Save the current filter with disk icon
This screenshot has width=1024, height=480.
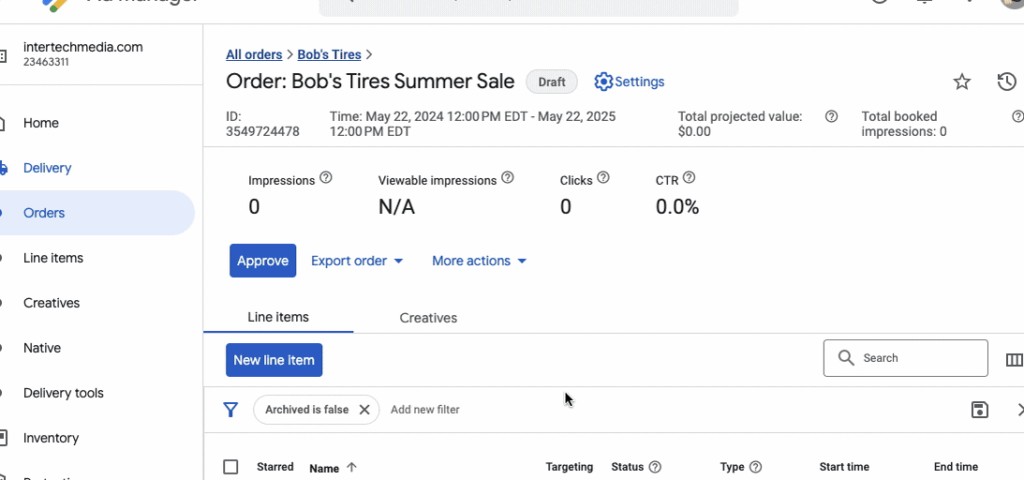pyautogui.click(x=979, y=409)
